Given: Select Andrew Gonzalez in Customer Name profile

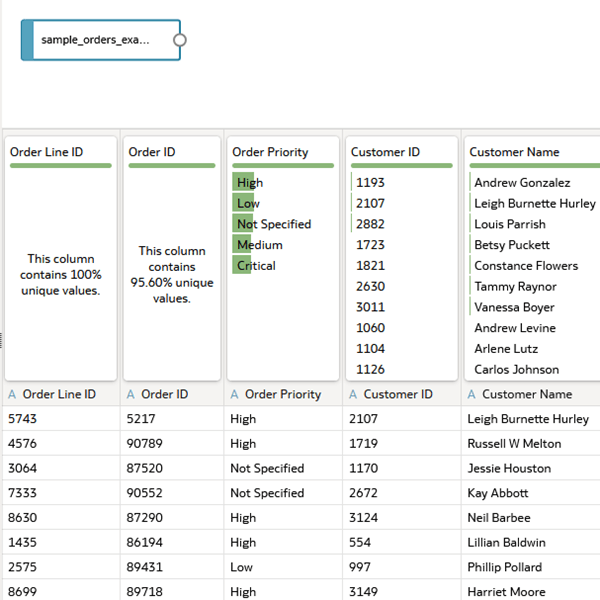Looking at the screenshot, I should [522, 183].
